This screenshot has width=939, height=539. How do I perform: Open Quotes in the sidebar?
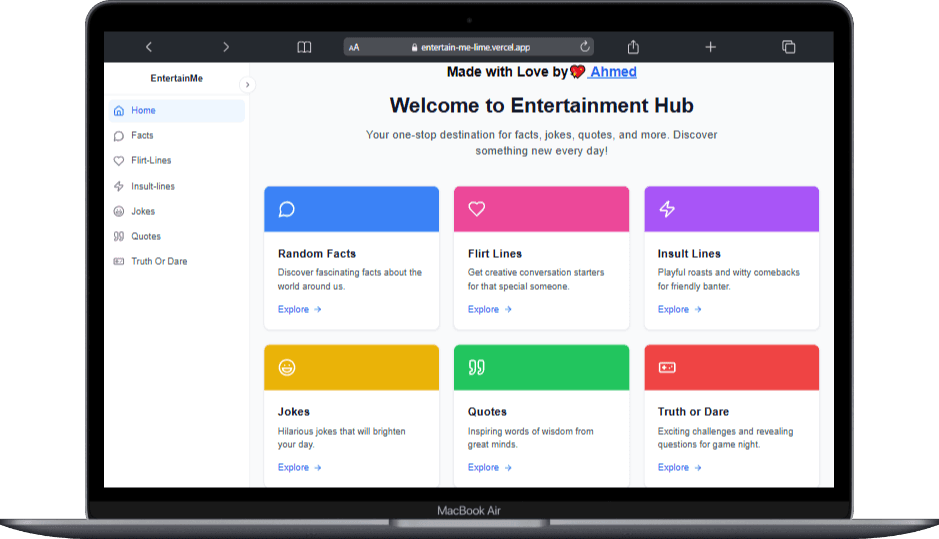coord(177,237)
